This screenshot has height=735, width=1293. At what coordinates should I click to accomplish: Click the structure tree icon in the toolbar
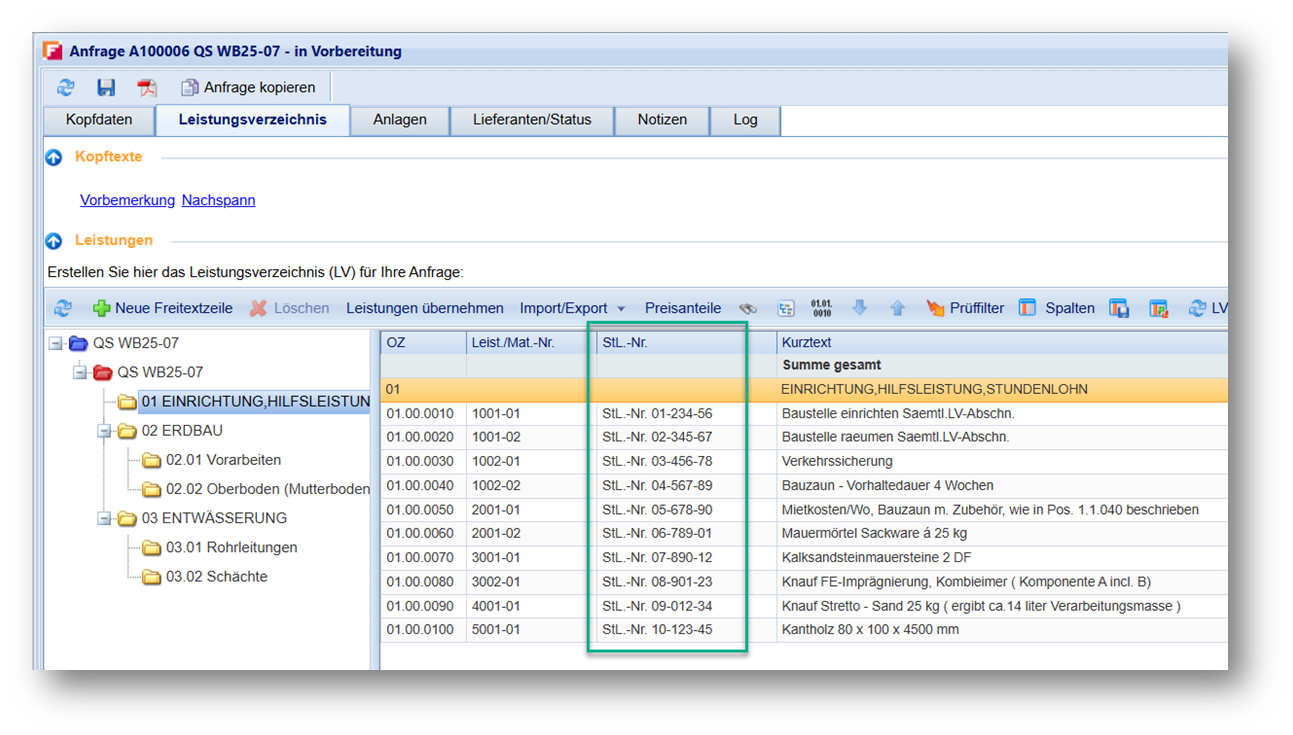786,308
